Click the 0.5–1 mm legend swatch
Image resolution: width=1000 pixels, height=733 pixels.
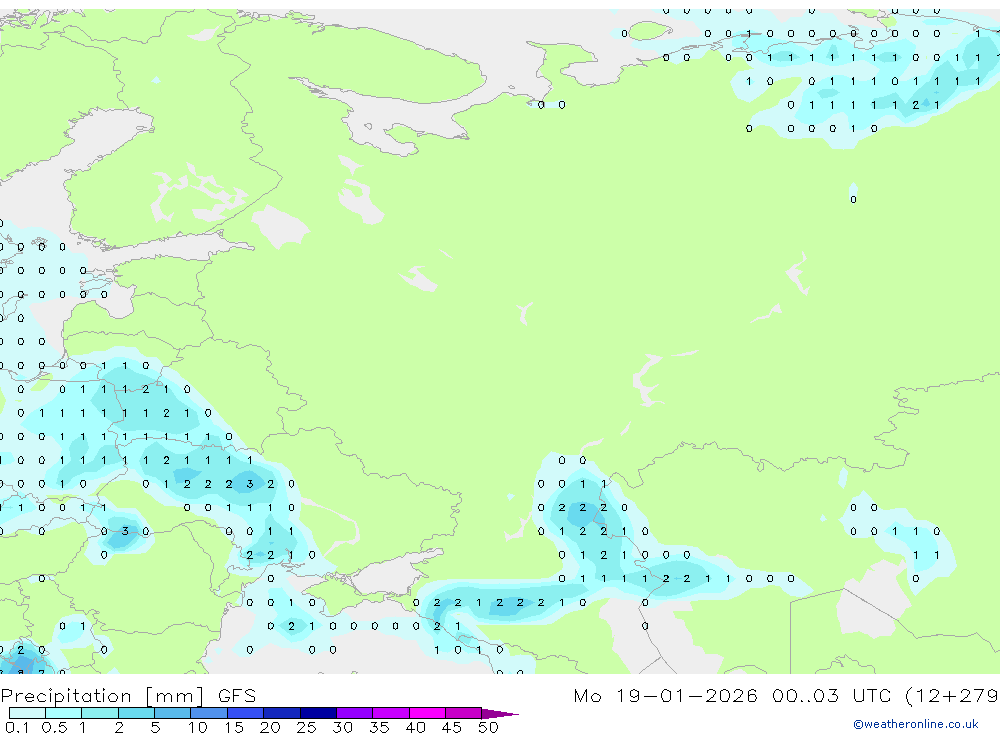pyautogui.click(x=63, y=713)
